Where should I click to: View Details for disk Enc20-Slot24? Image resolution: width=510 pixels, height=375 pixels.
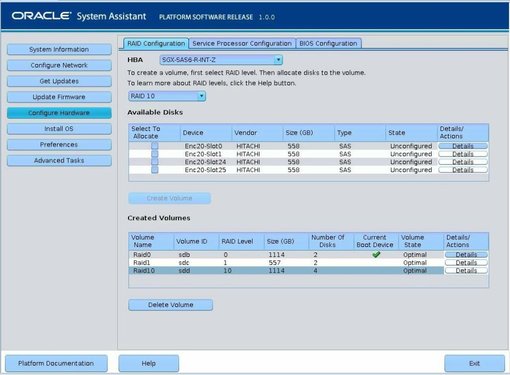(463, 162)
